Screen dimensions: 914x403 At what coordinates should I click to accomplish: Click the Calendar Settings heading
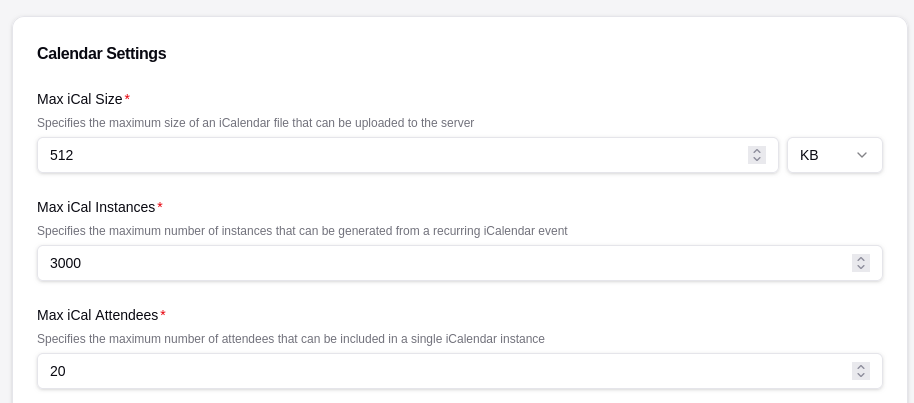pyautogui.click(x=101, y=54)
